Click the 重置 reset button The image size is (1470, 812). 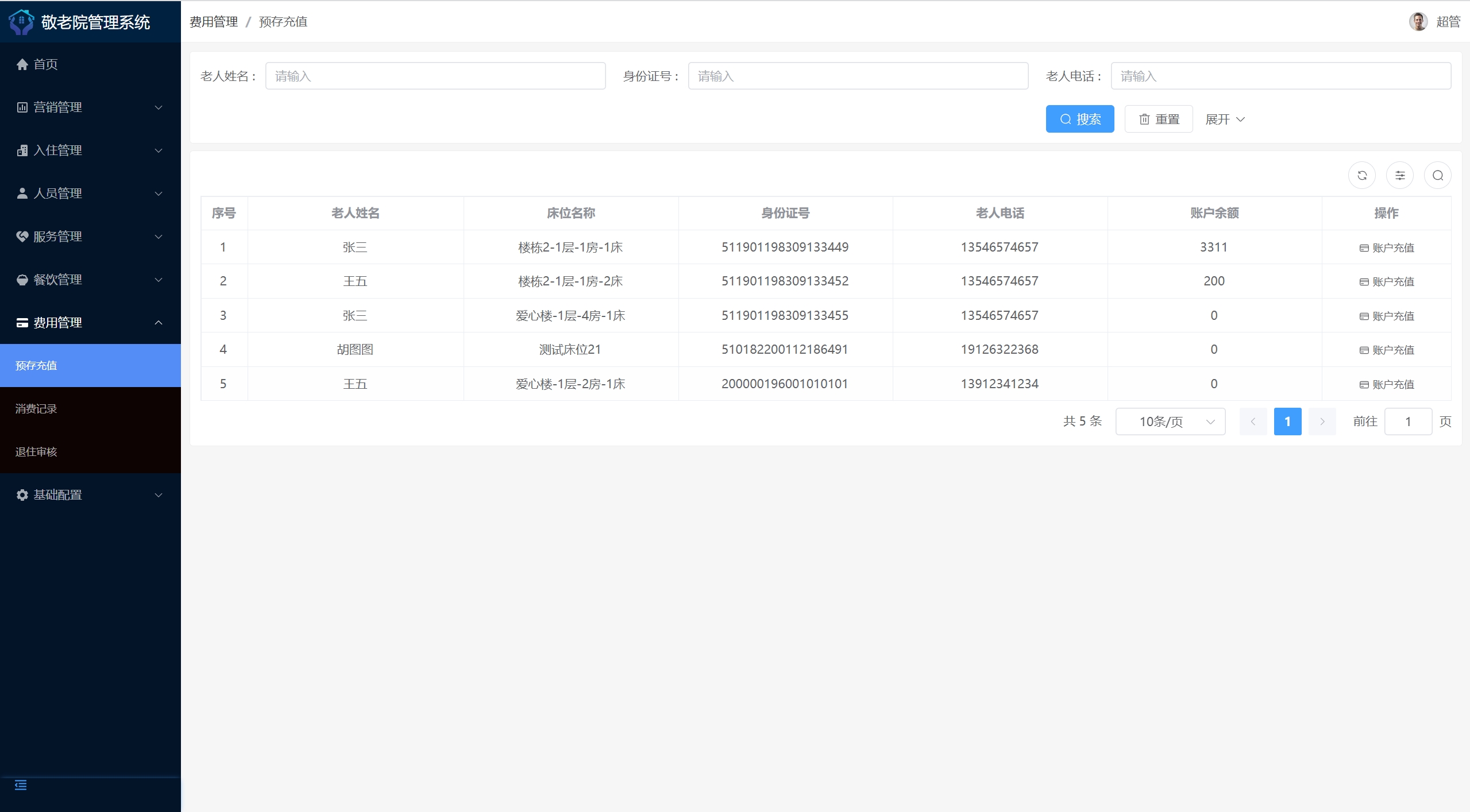pos(1158,119)
